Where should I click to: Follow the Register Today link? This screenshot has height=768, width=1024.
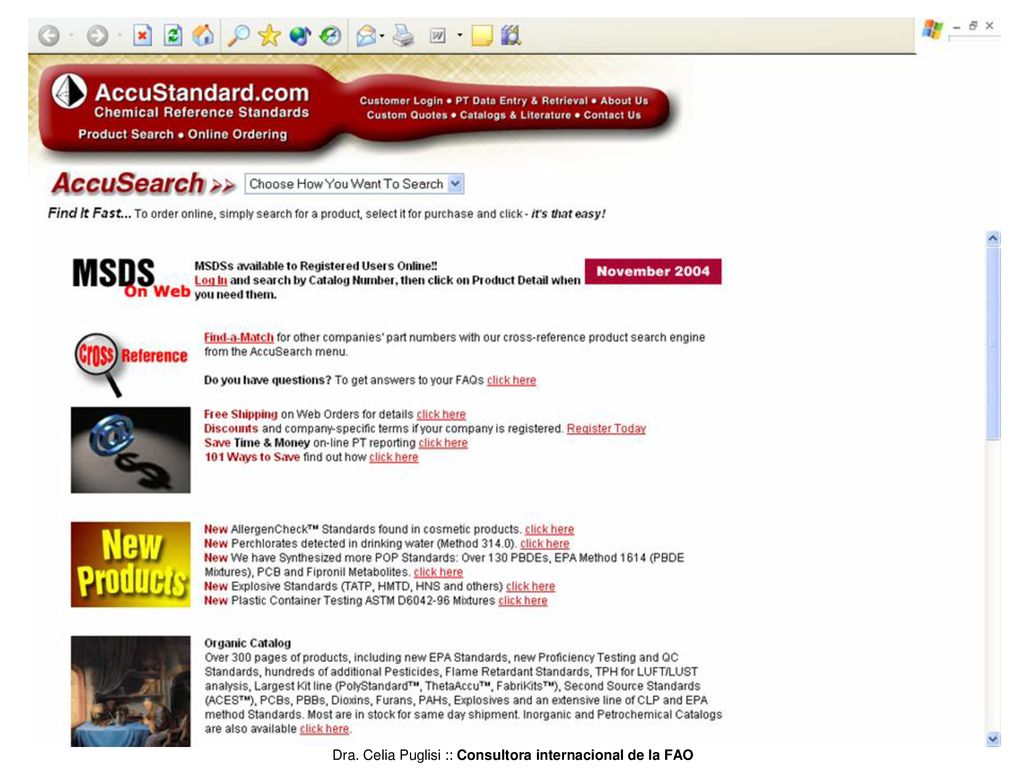606,429
